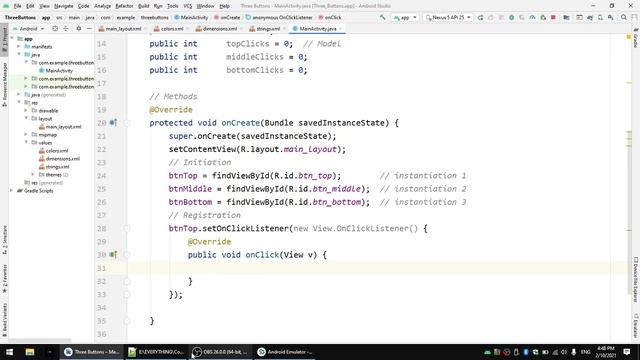Switch to Android Emulator taskbar window
Viewport: 640px width, 360px height.
285,351
